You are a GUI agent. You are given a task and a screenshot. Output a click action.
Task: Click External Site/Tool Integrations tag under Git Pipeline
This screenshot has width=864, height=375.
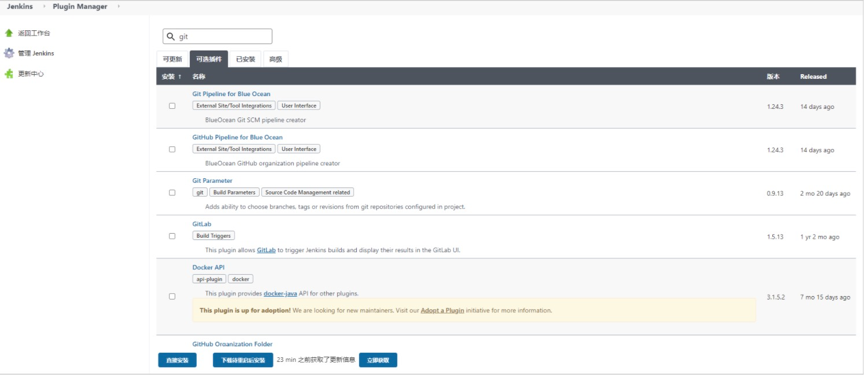234,105
